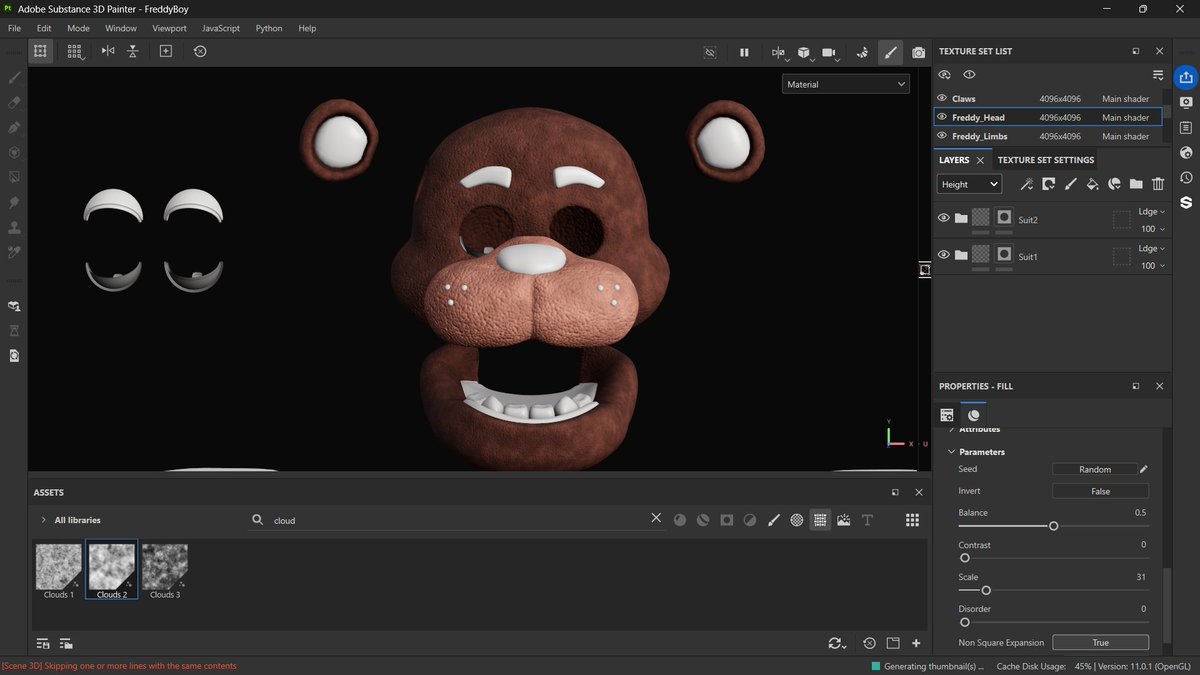Add a folder in the Layers panel
1200x675 pixels.
coord(1136,184)
